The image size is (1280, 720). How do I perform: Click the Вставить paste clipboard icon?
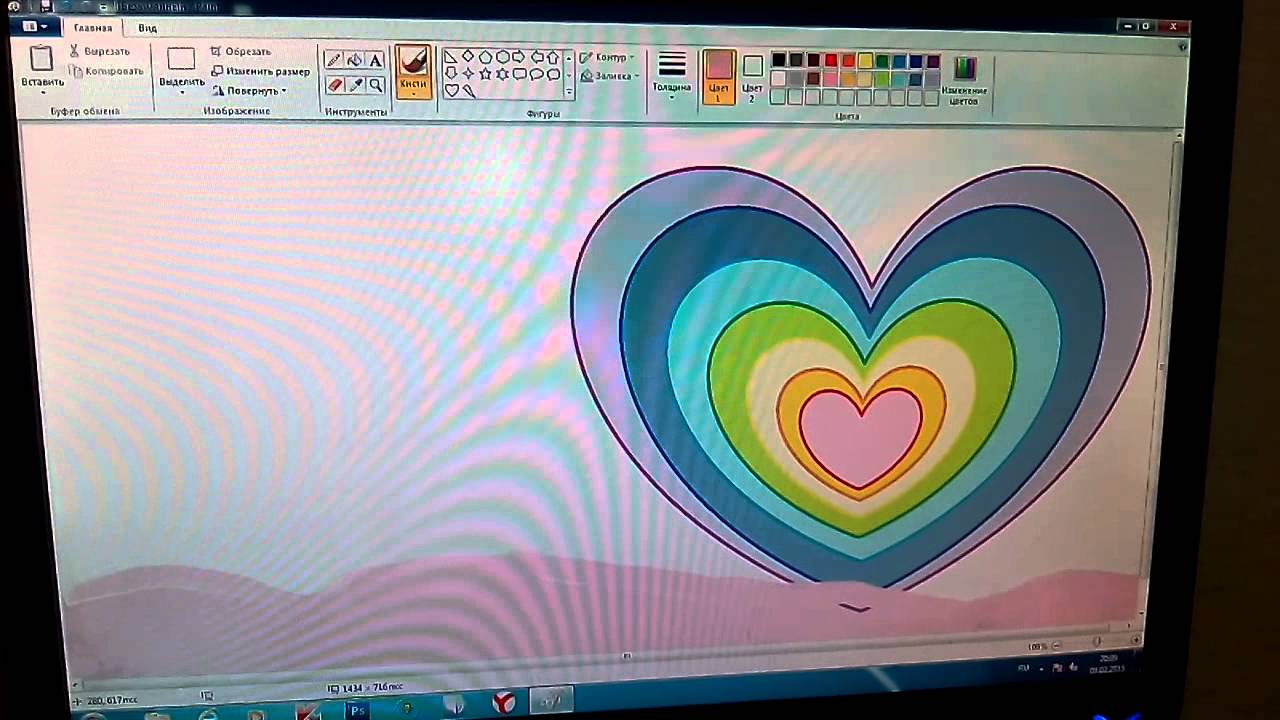coord(42,59)
